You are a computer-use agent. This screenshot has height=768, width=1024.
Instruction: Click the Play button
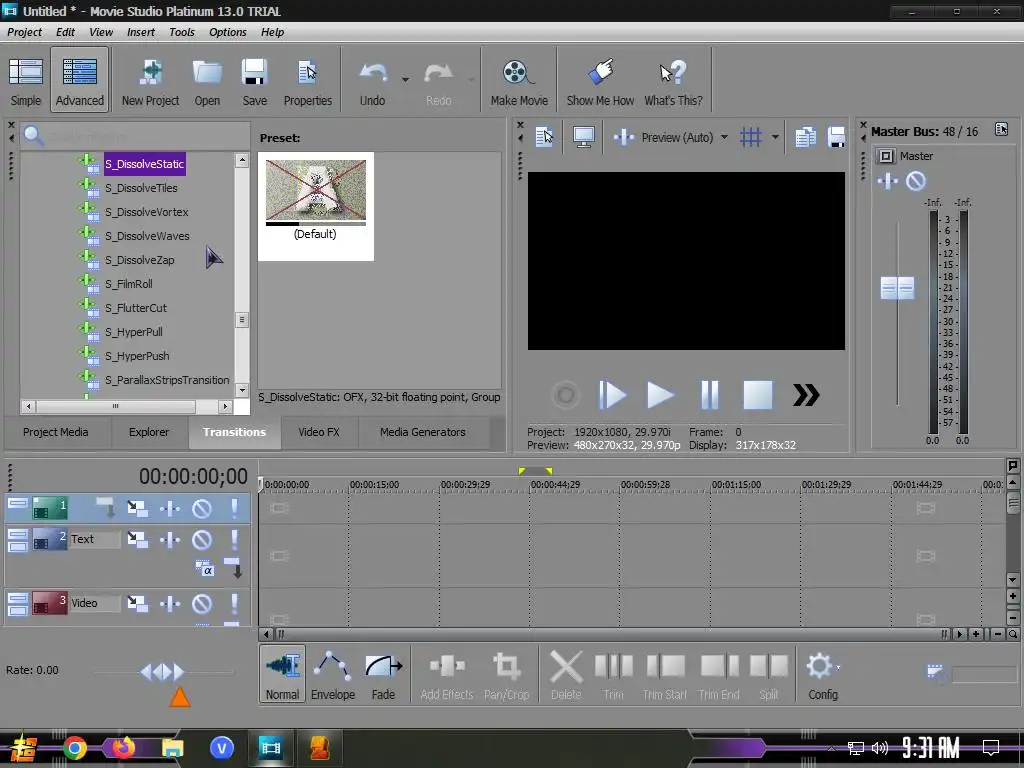[x=660, y=395]
